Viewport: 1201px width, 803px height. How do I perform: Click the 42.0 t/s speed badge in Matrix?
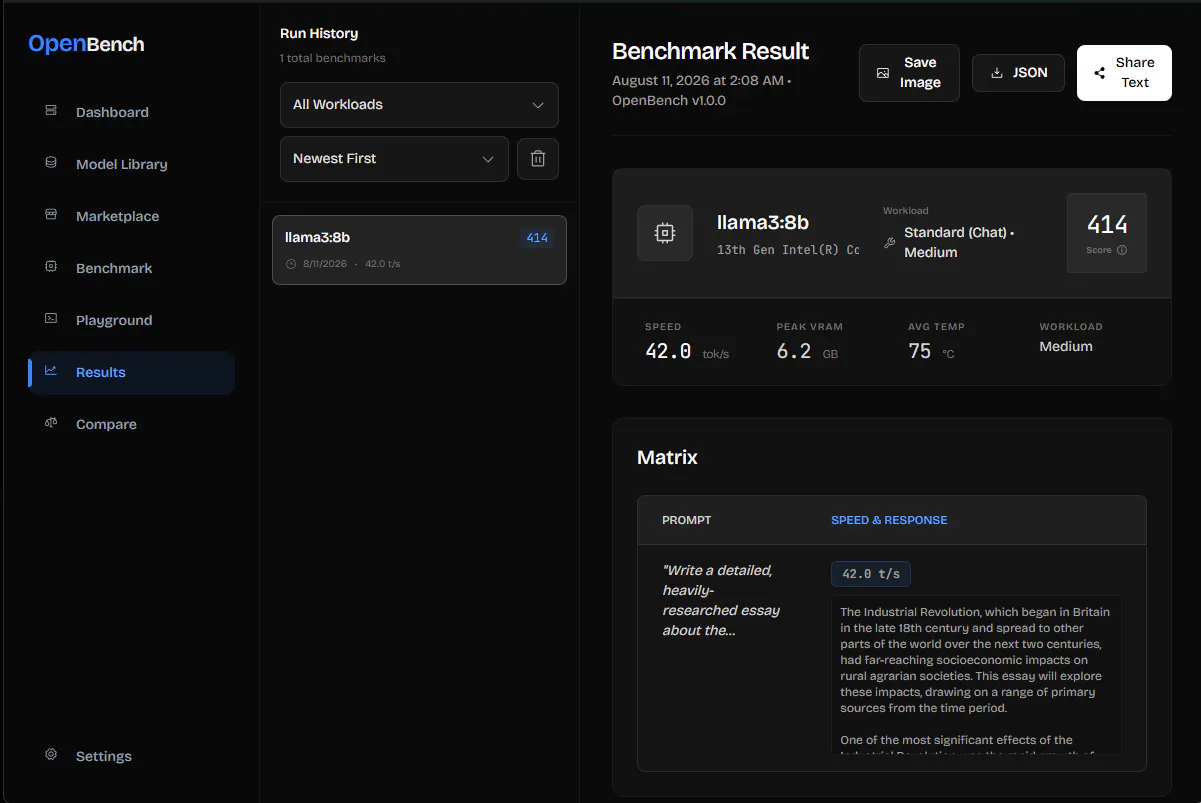point(871,574)
